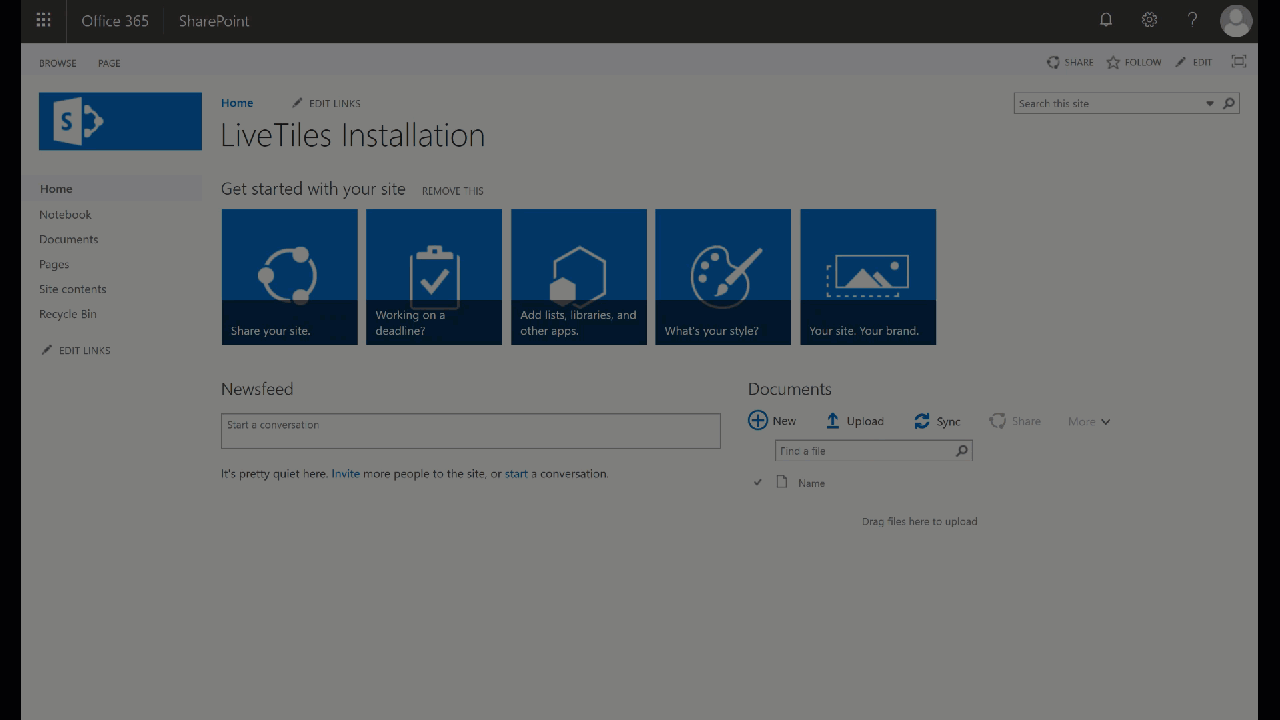The width and height of the screenshot is (1280, 720).
Task: Open the help question mark
Action: pyautogui.click(x=1193, y=20)
